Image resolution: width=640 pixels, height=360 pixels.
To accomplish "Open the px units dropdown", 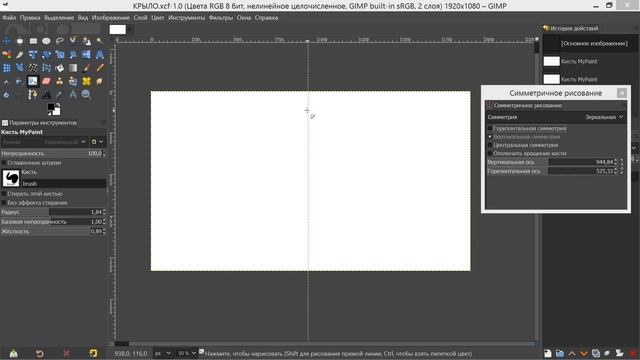I will click(x=162, y=353).
